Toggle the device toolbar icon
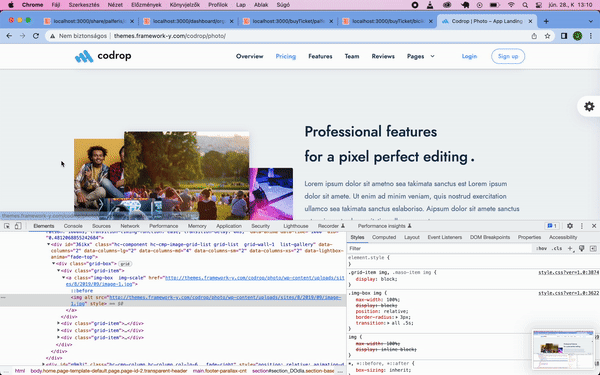The image size is (600, 375). [18, 226]
